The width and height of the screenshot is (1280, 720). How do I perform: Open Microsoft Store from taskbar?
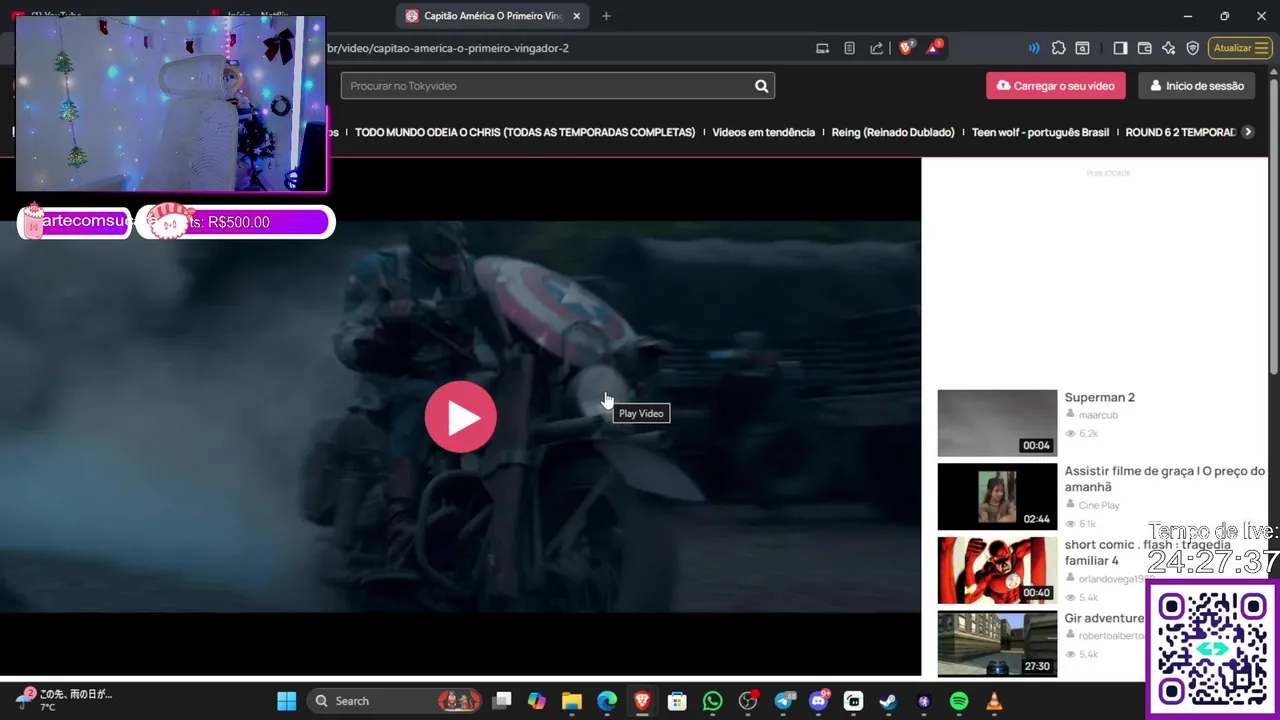click(677, 701)
